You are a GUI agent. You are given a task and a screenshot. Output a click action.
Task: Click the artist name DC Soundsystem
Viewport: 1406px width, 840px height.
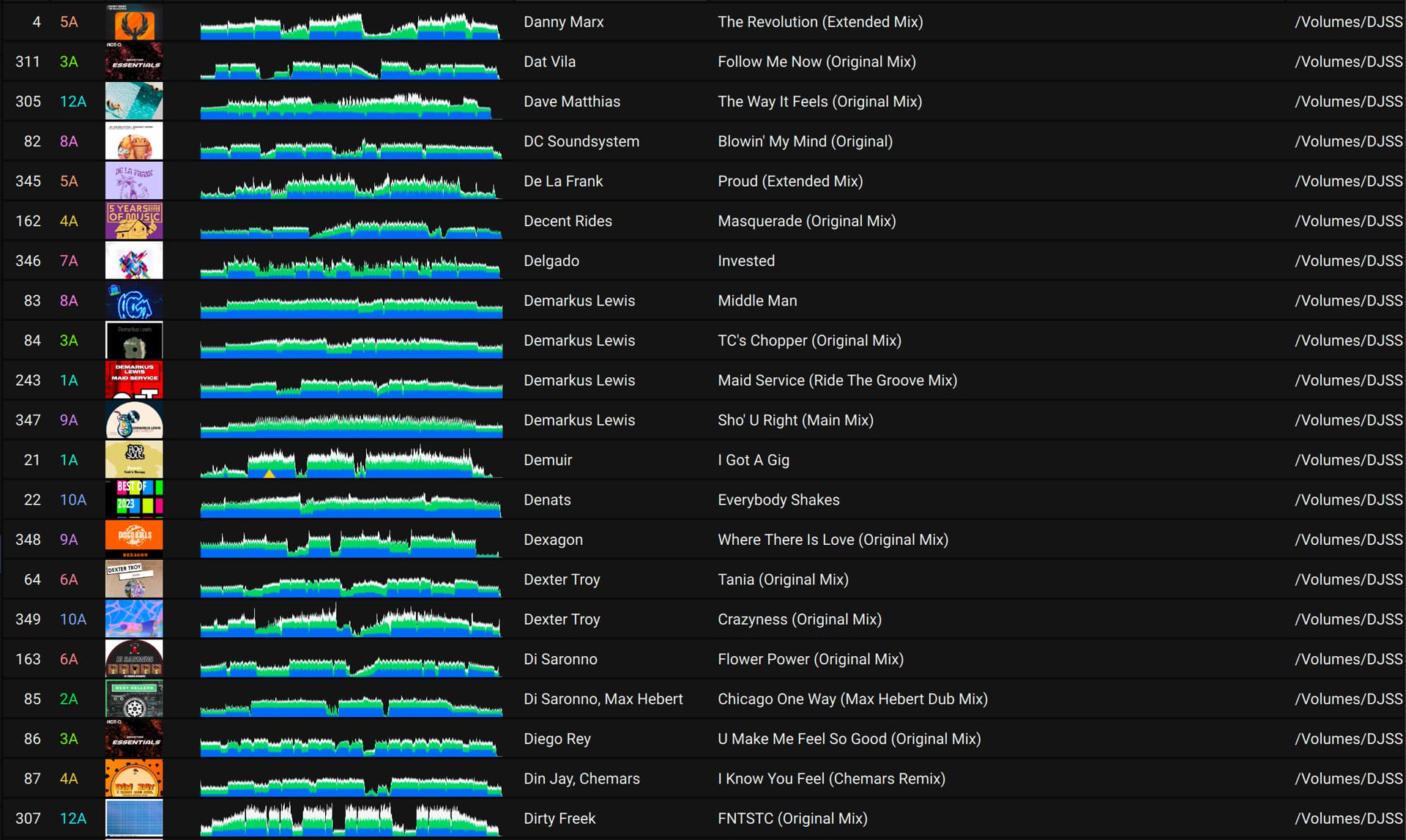coord(581,141)
